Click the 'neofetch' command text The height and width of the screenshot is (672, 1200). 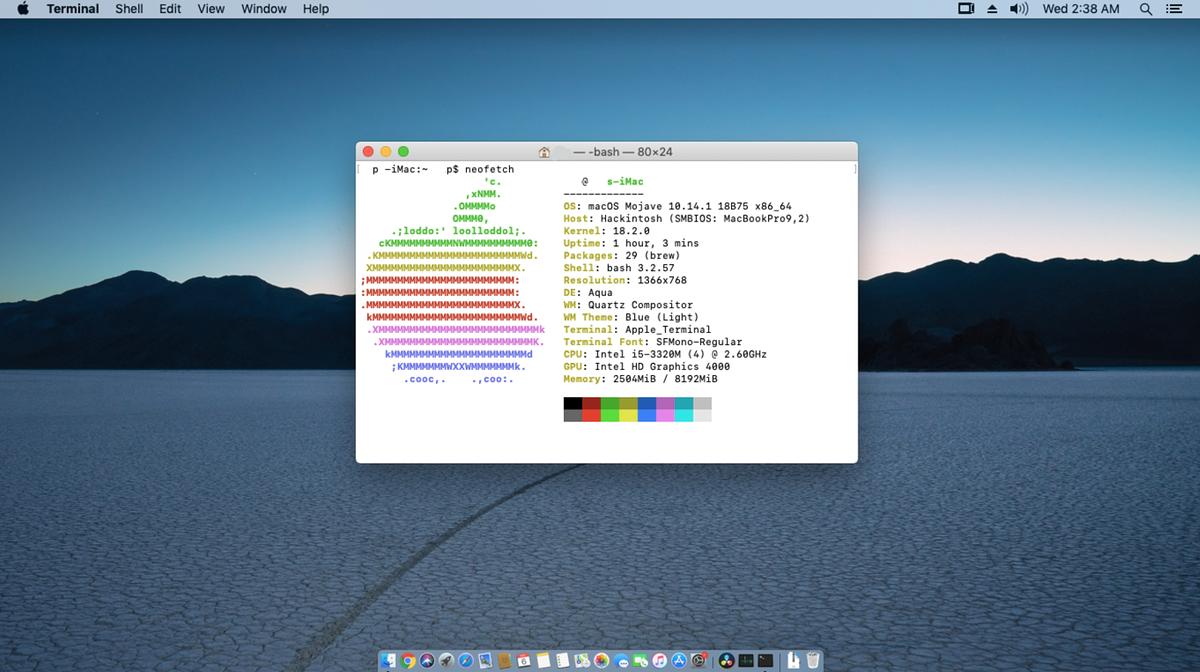489,170
